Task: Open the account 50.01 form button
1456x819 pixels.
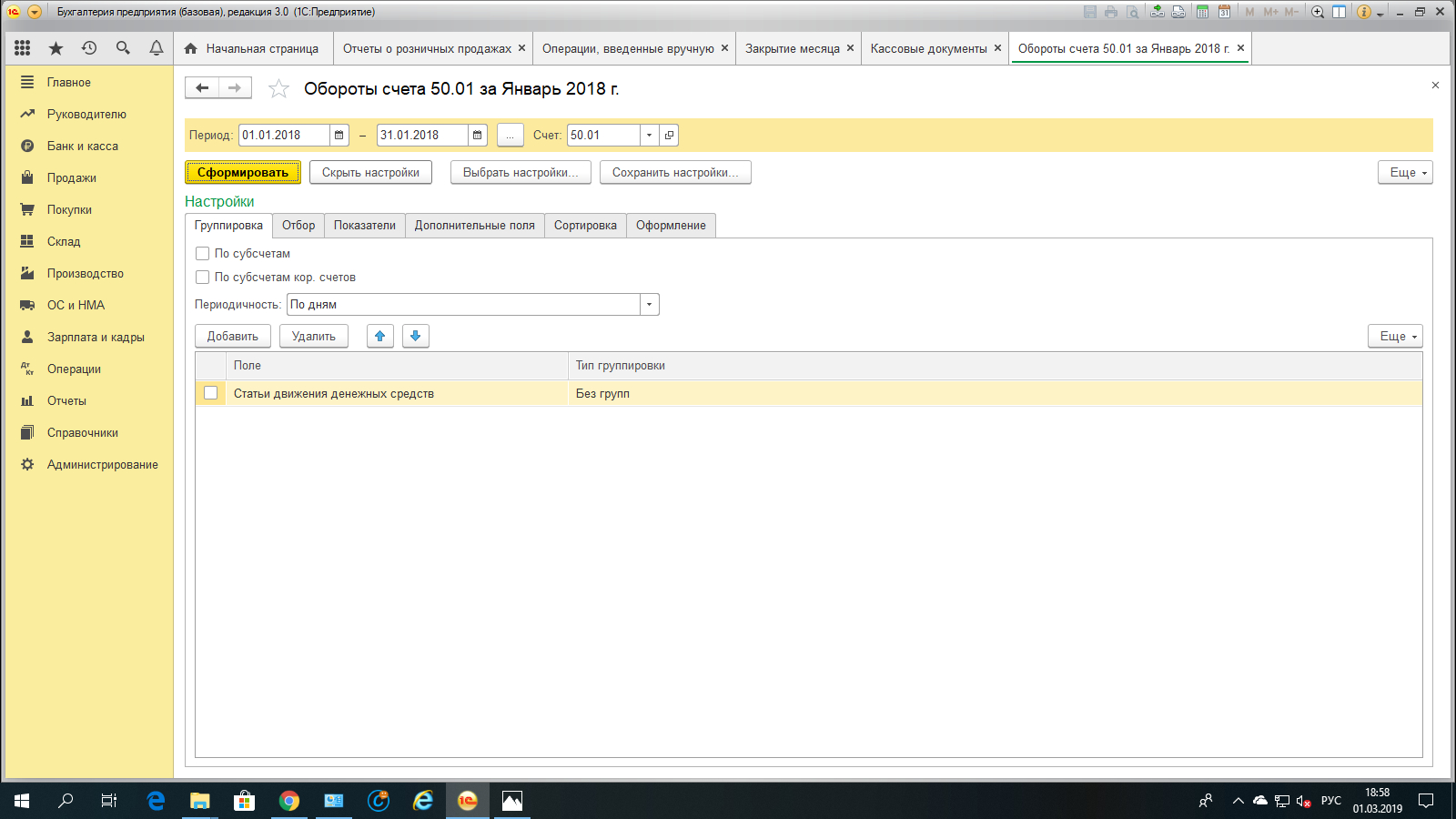Action: [669, 136]
